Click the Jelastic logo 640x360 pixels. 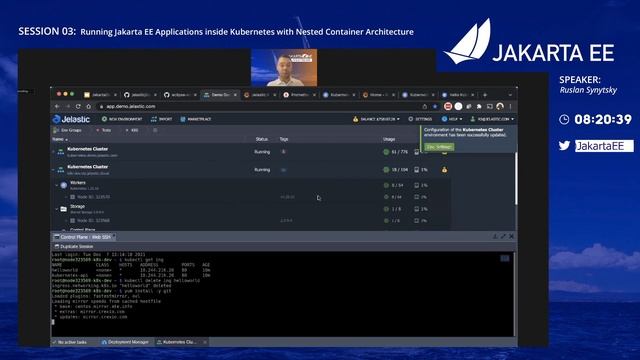click(x=71, y=119)
